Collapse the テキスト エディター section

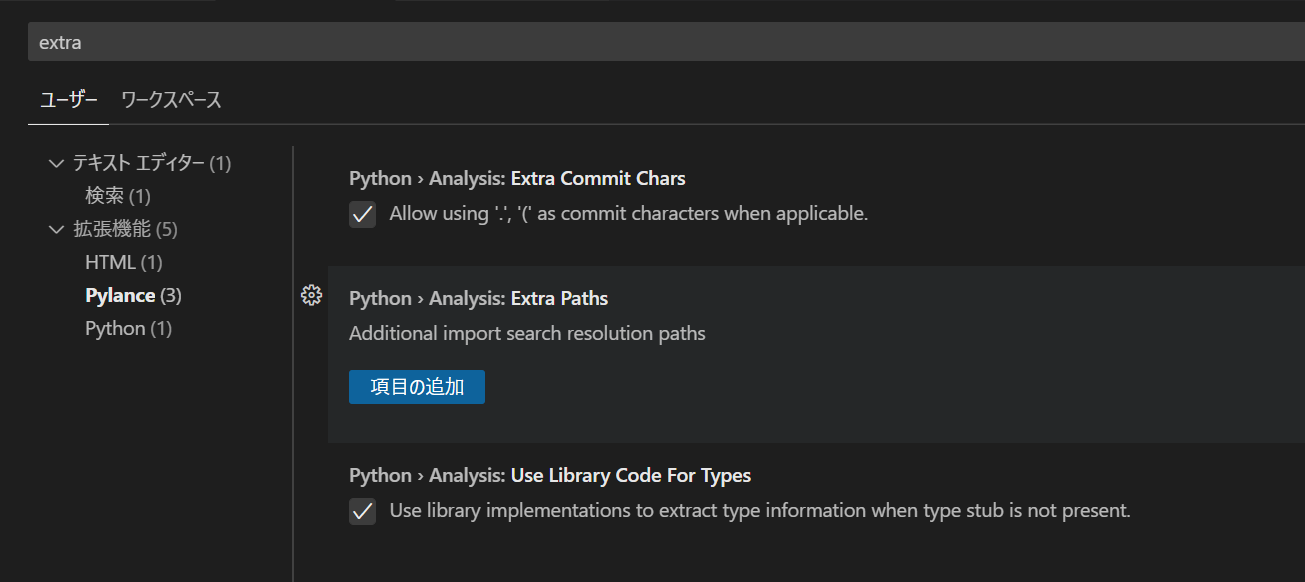pos(56,162)
